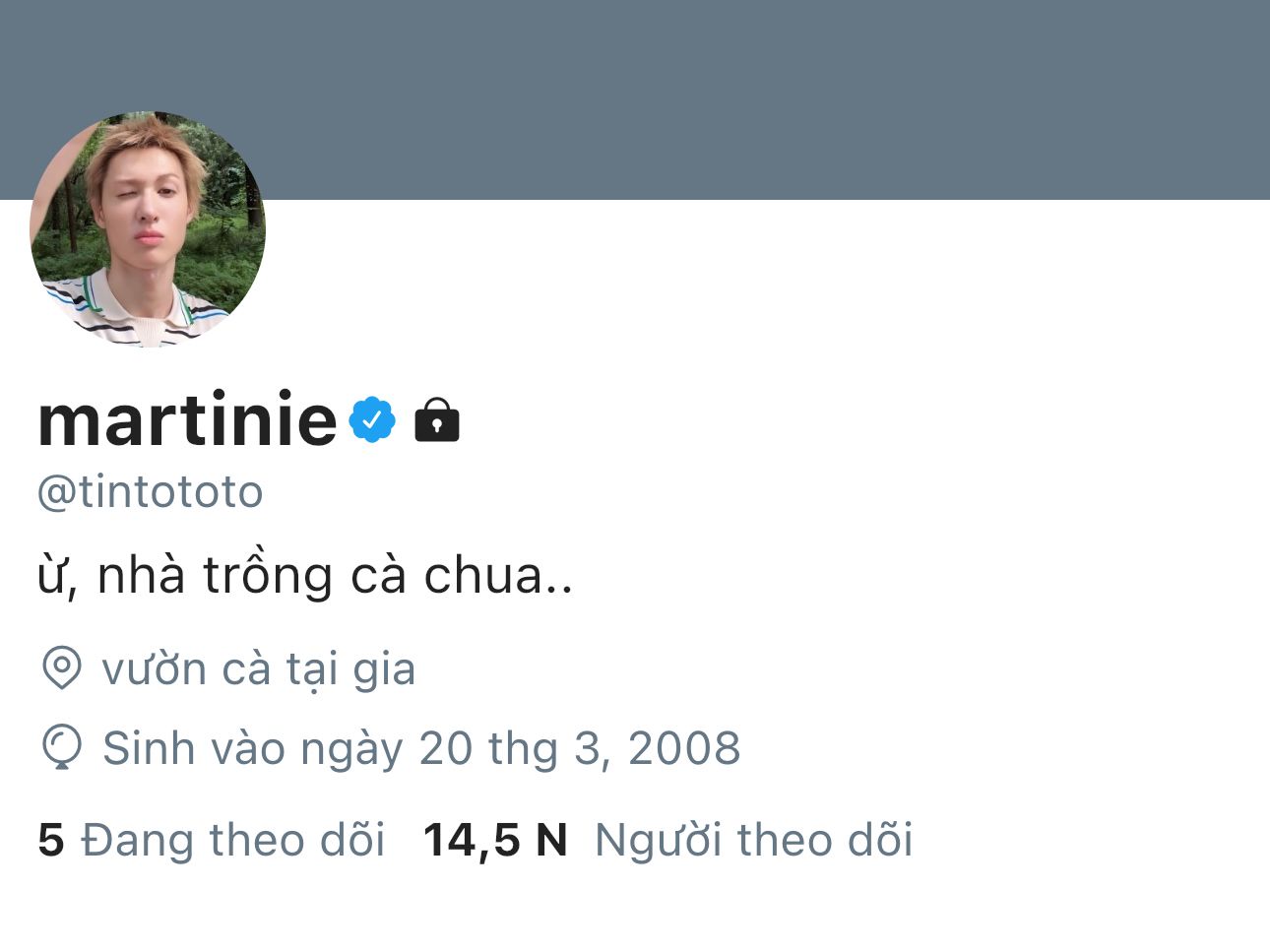Open the round profile photo
1270x952 pixels.
point(148,228)
